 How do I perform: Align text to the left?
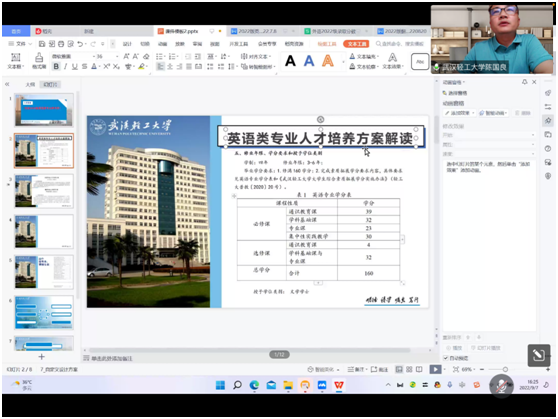pyautogui.click(x=160, y=67)
